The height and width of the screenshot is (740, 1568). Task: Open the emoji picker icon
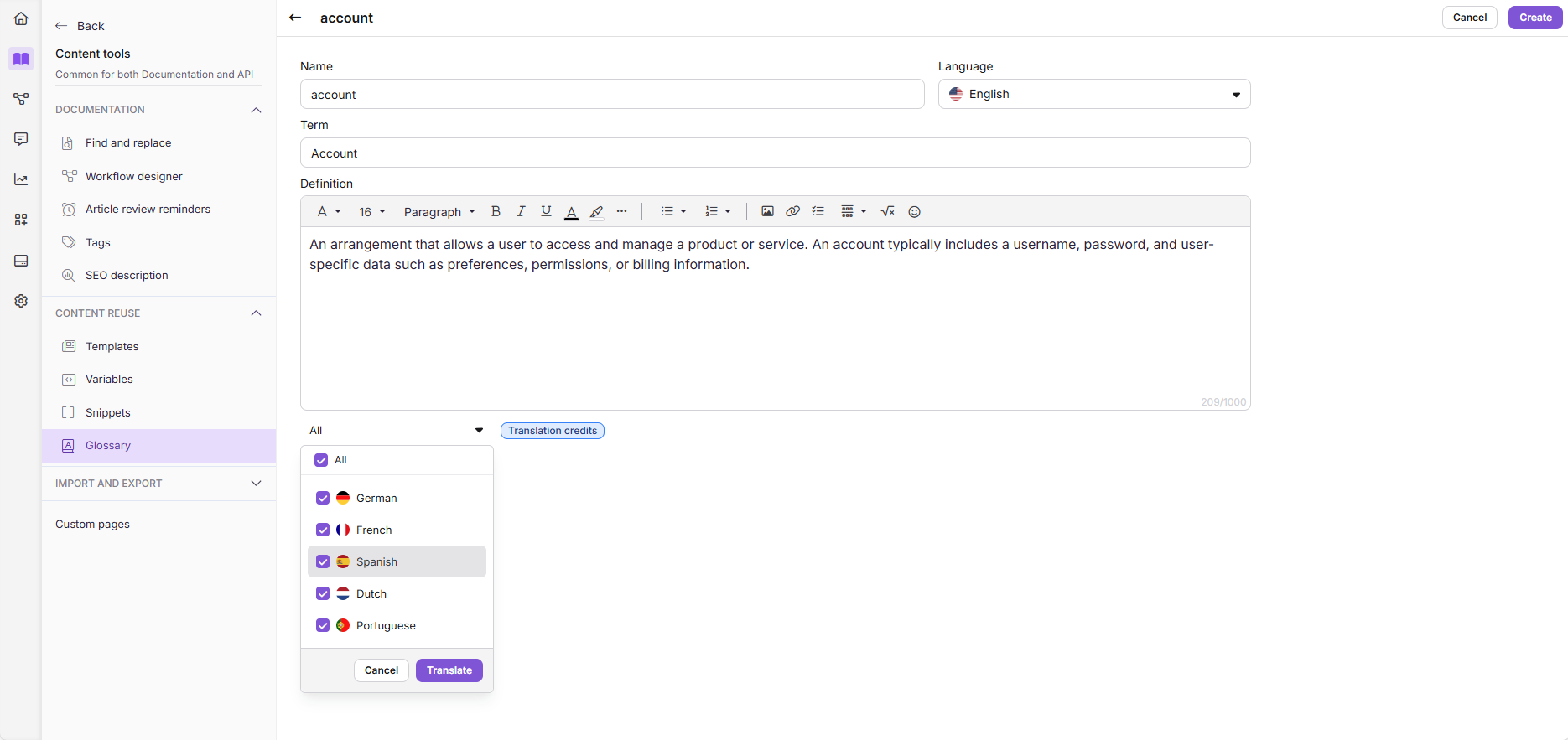(915, 212)
